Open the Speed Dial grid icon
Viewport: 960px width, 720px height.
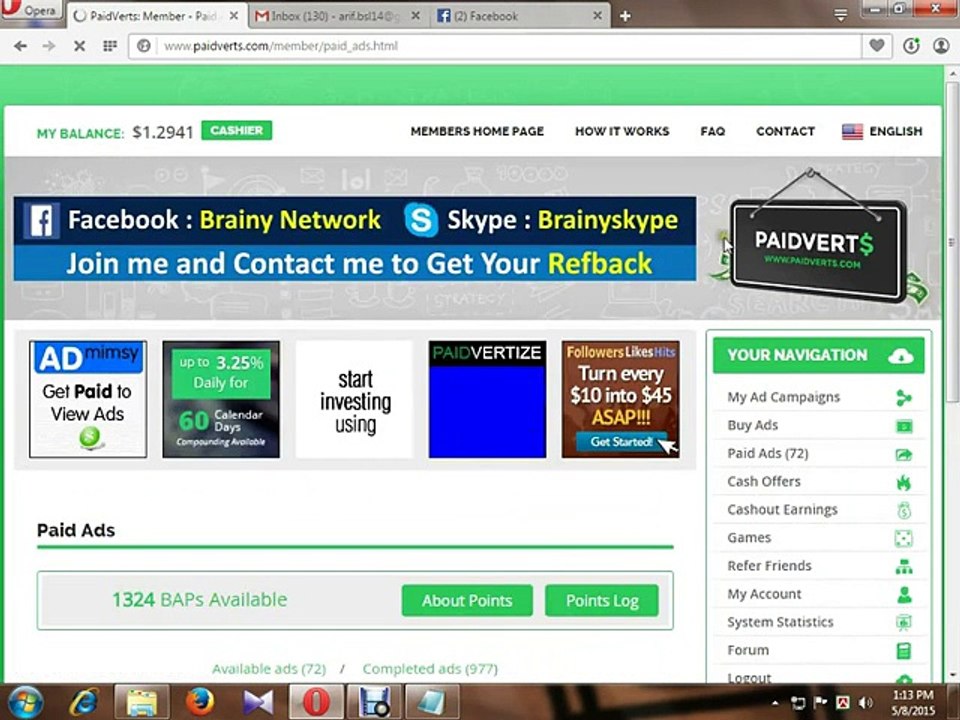(x=110, y=46)
